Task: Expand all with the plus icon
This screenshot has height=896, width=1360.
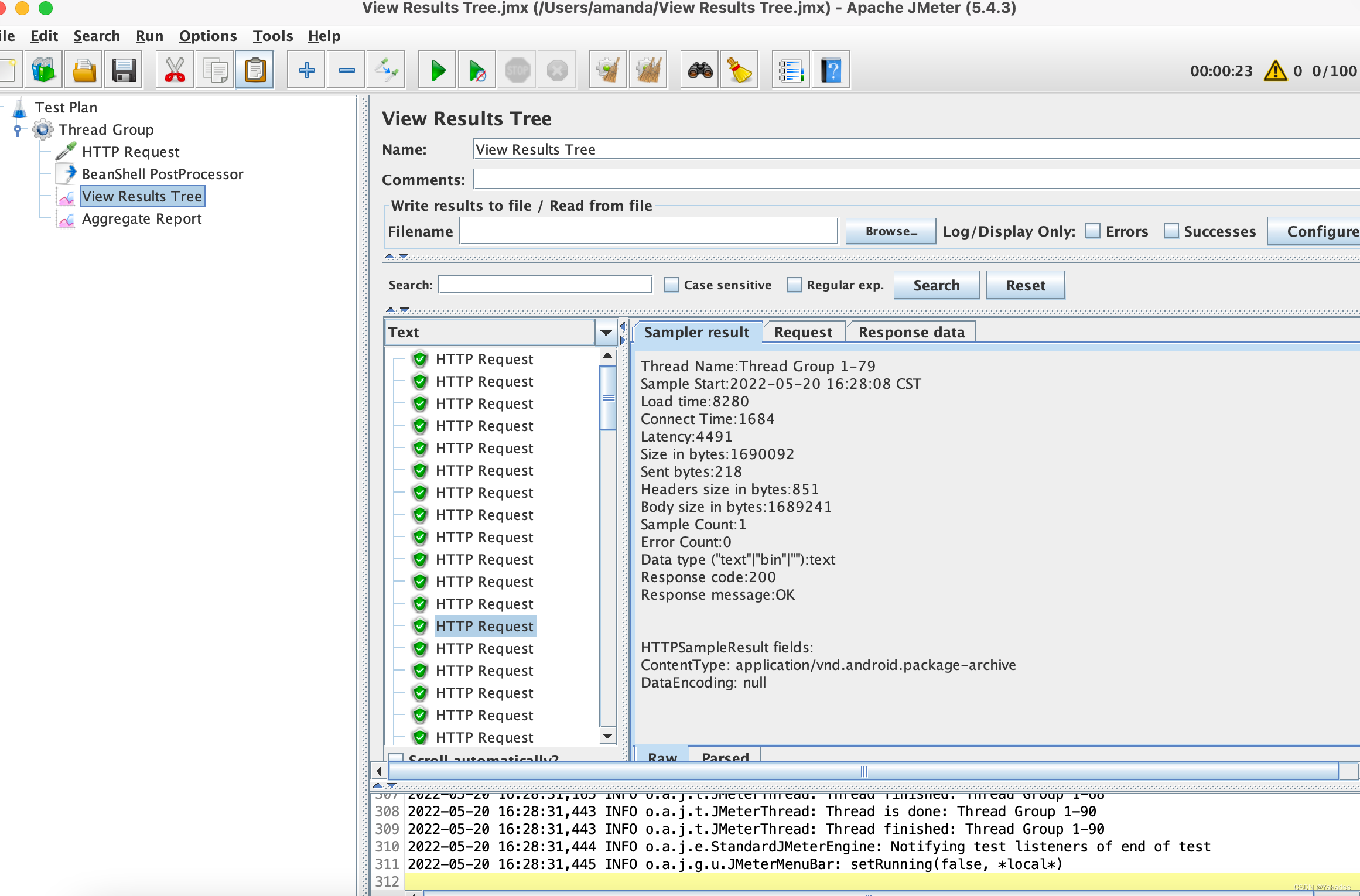Action: [x=306, y=70]
